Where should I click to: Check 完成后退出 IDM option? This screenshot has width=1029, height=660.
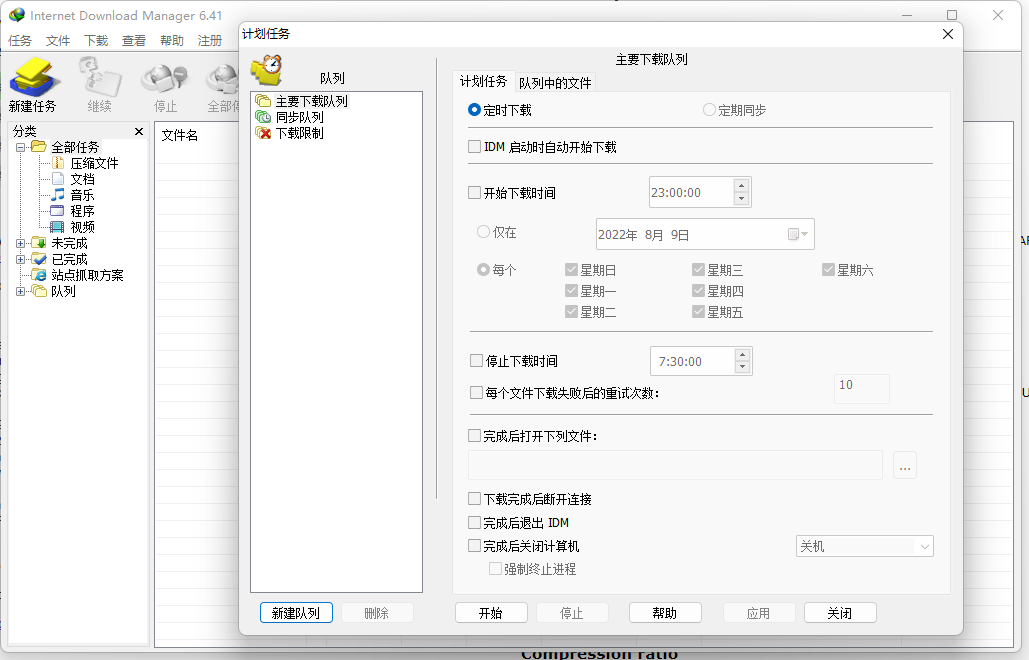coord(476,522)
